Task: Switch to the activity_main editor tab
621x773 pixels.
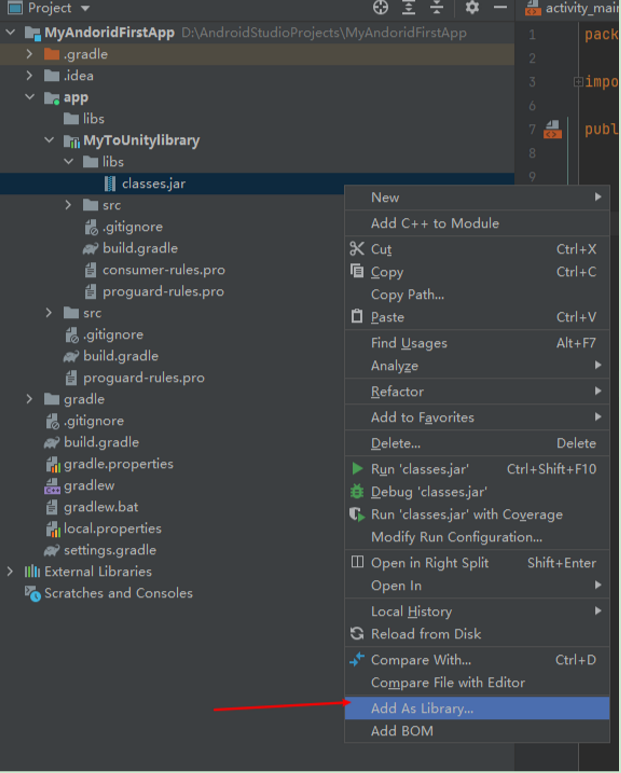Action: tap(570, 8)
